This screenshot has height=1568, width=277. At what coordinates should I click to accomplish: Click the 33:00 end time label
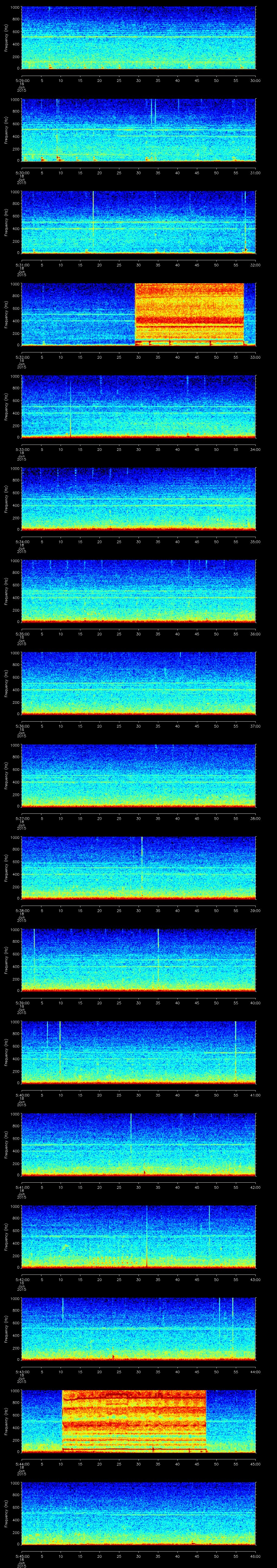255,357
